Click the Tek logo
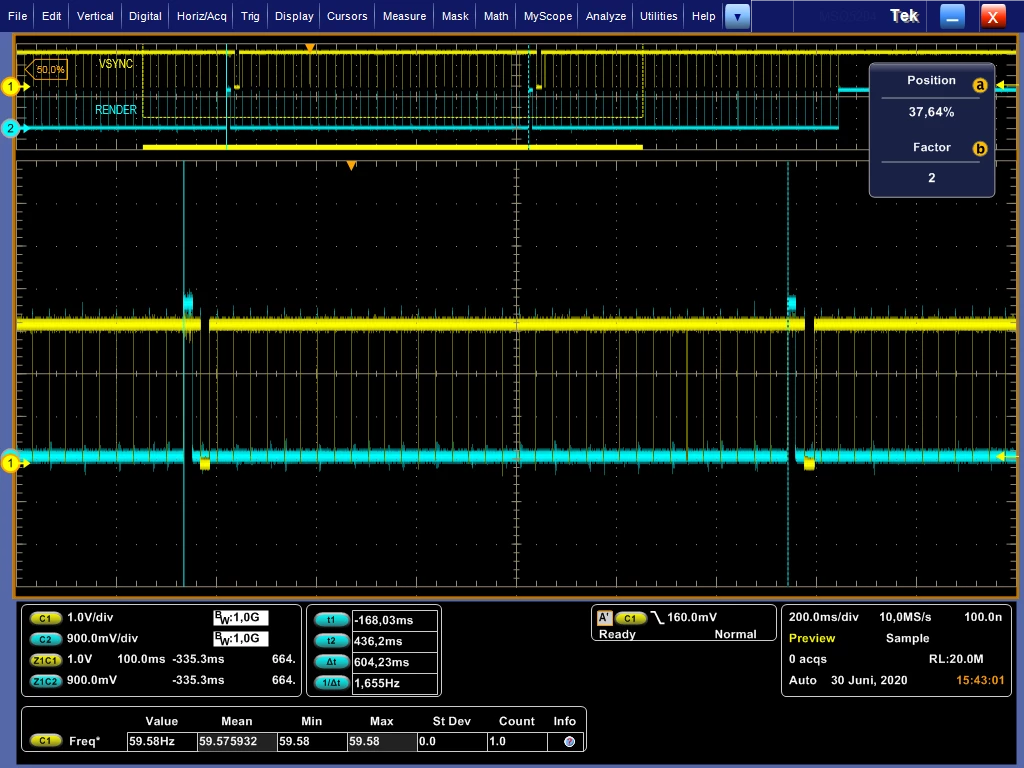The height and width of the screenshot is (768, 1024). click(x=904, y=16)
